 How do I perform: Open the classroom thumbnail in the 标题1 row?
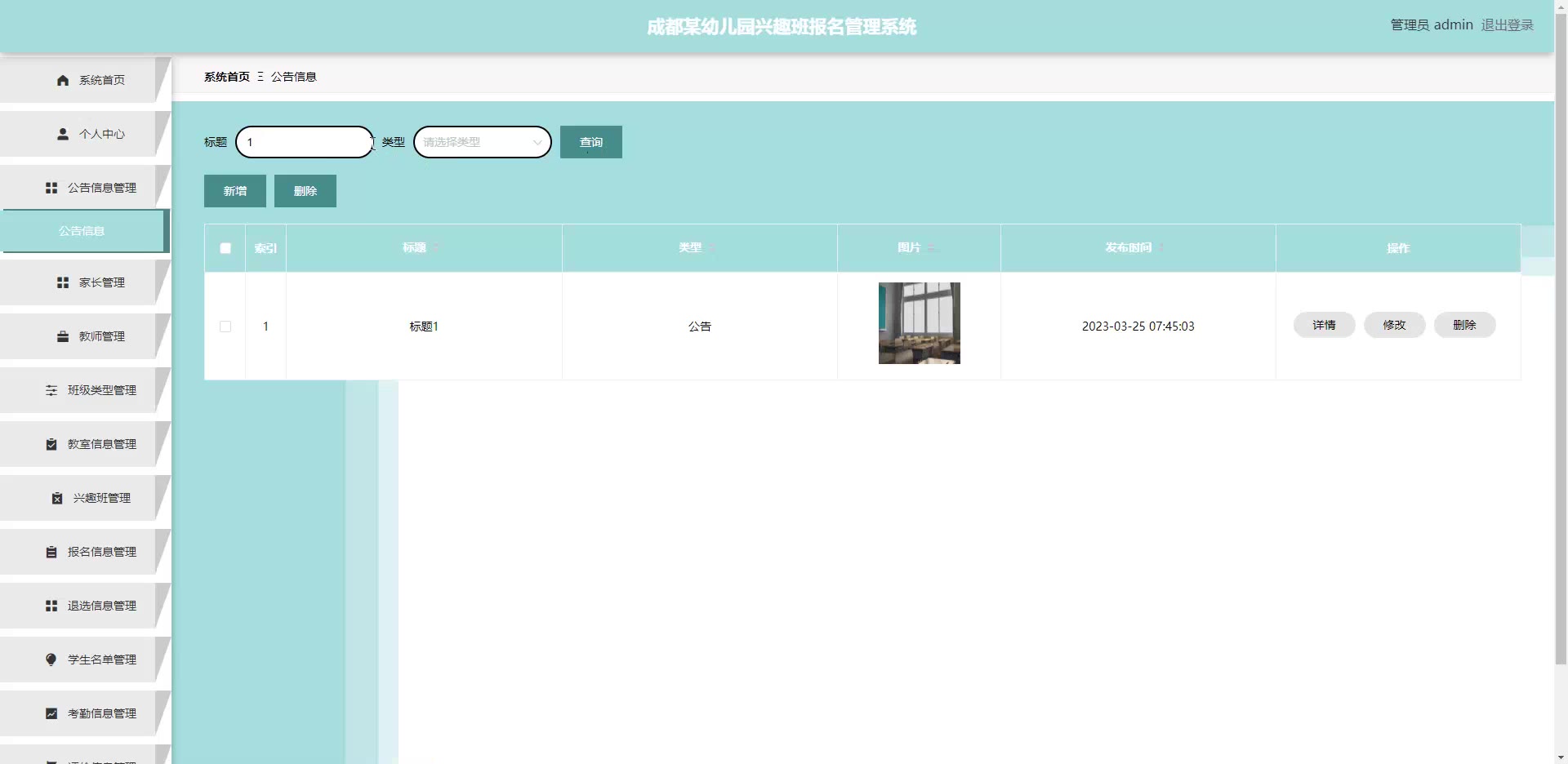tap(920, 323)
